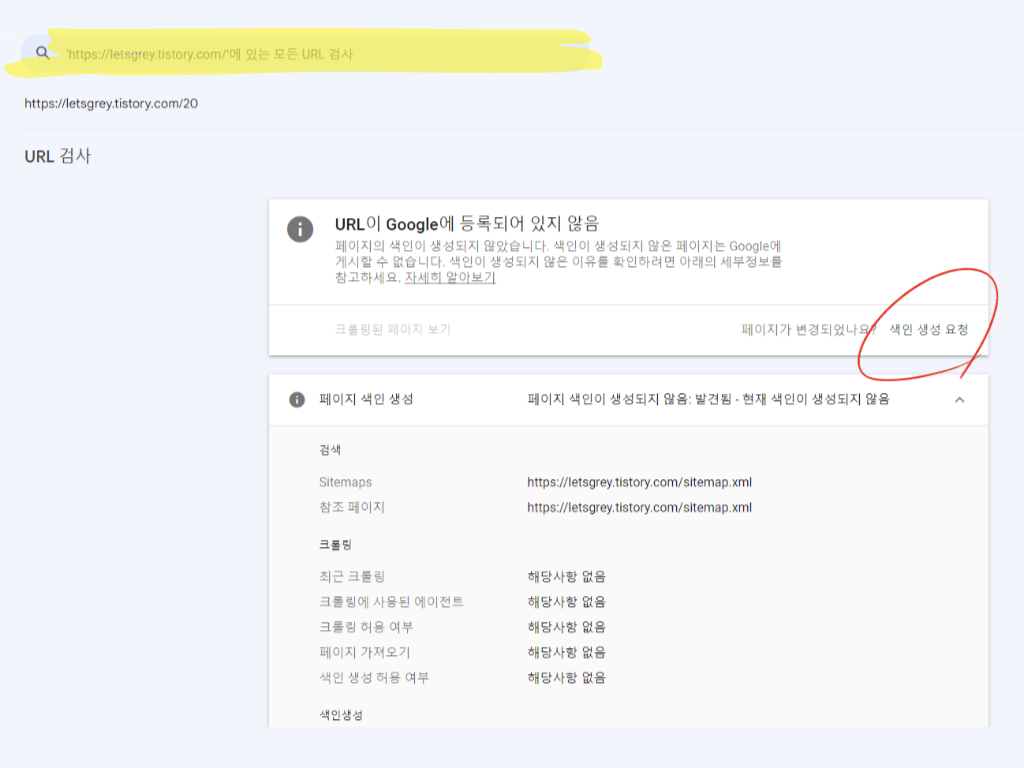Click the inspected URL 'https://letsgrey.tistory.com/20'
Viewport: 1024px width, 768px height.
(x=111, y=103)
